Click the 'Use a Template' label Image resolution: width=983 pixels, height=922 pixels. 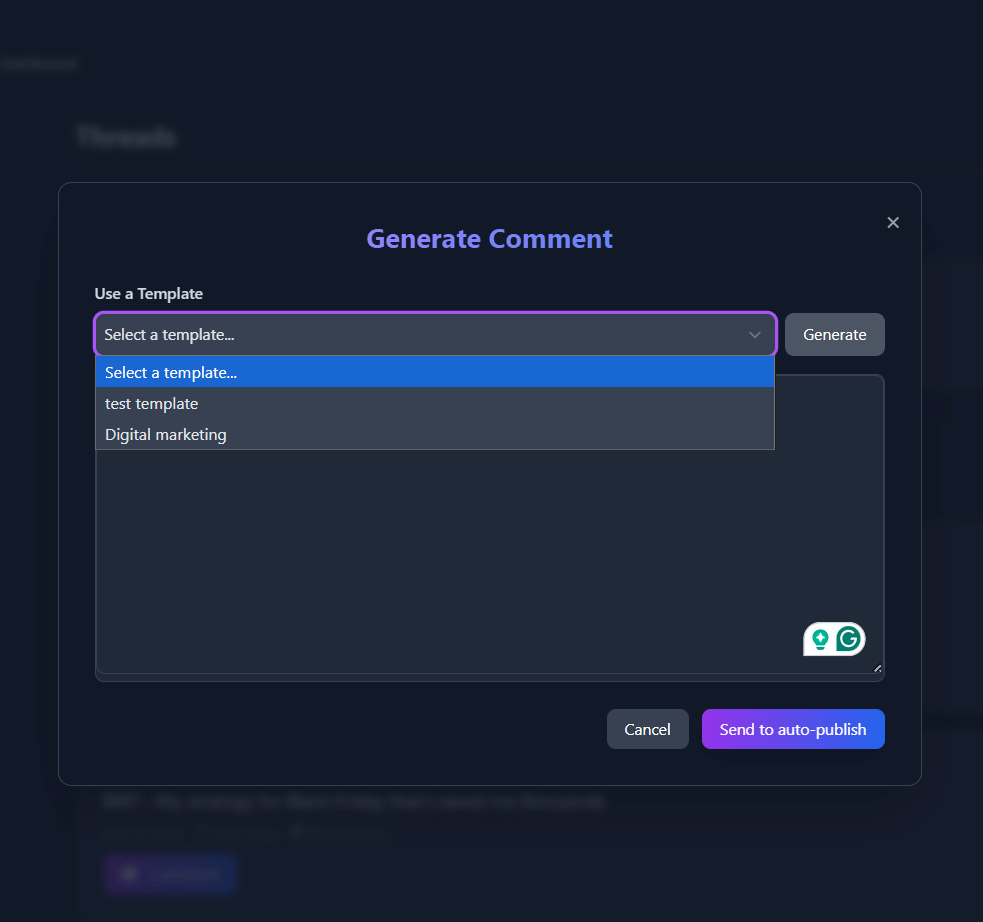pos(149,294)
